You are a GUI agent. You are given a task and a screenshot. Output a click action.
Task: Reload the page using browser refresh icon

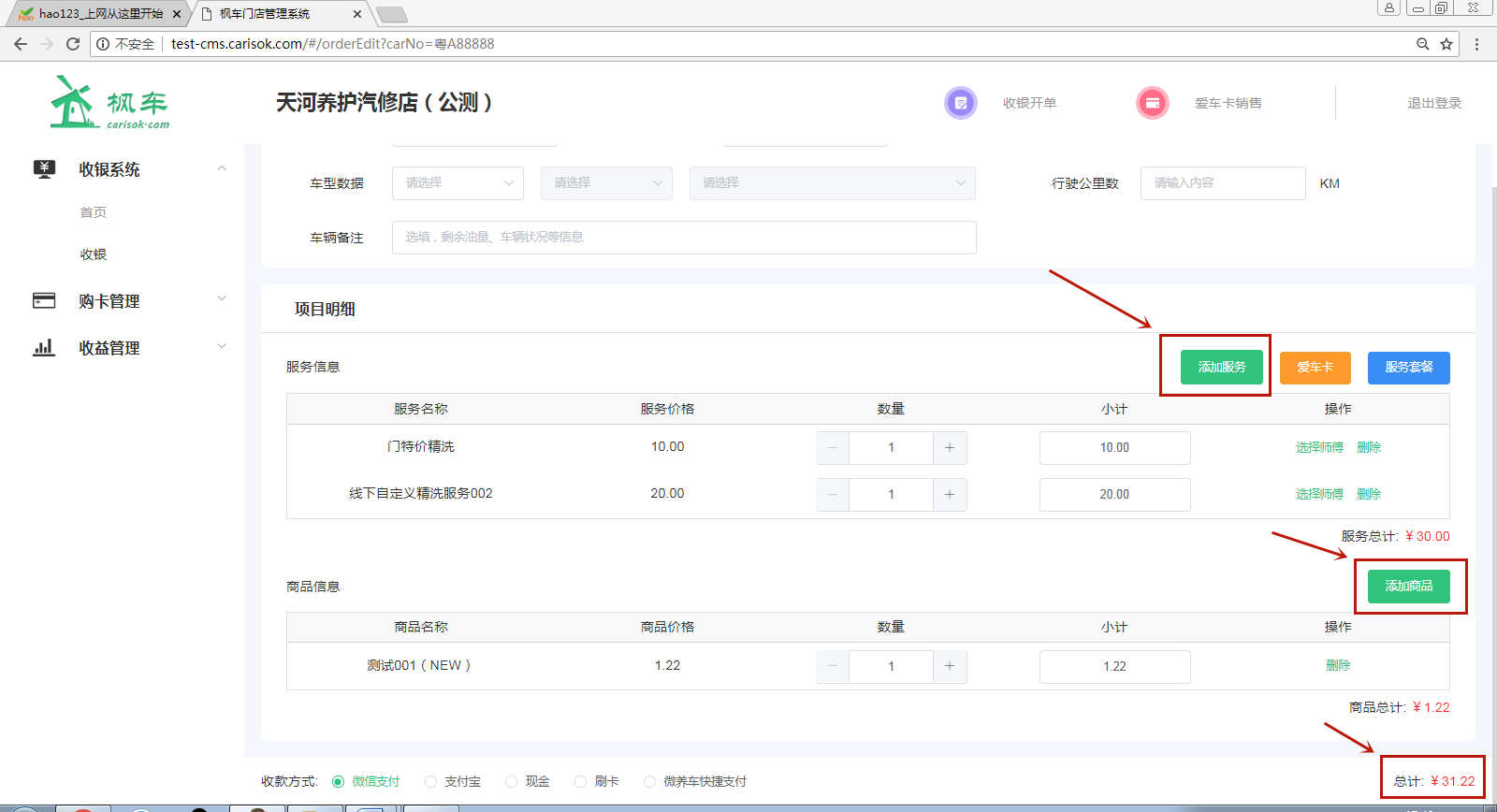click(x=73, y=44)
